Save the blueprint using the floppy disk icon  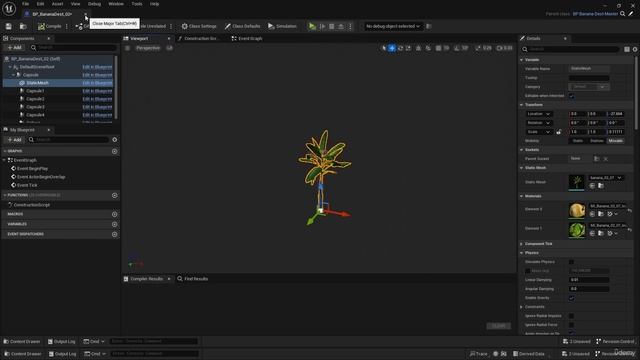click(x=9, y=26)
